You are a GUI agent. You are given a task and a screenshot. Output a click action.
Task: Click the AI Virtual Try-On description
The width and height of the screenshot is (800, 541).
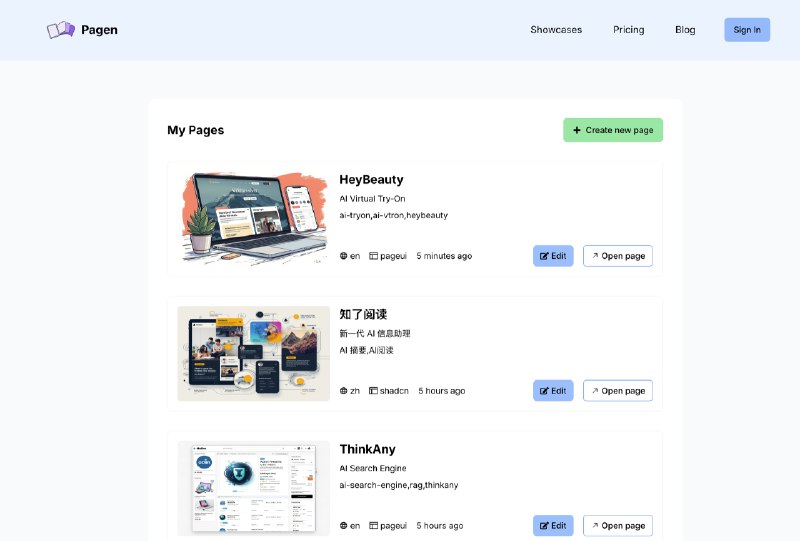tap(372, 199)
